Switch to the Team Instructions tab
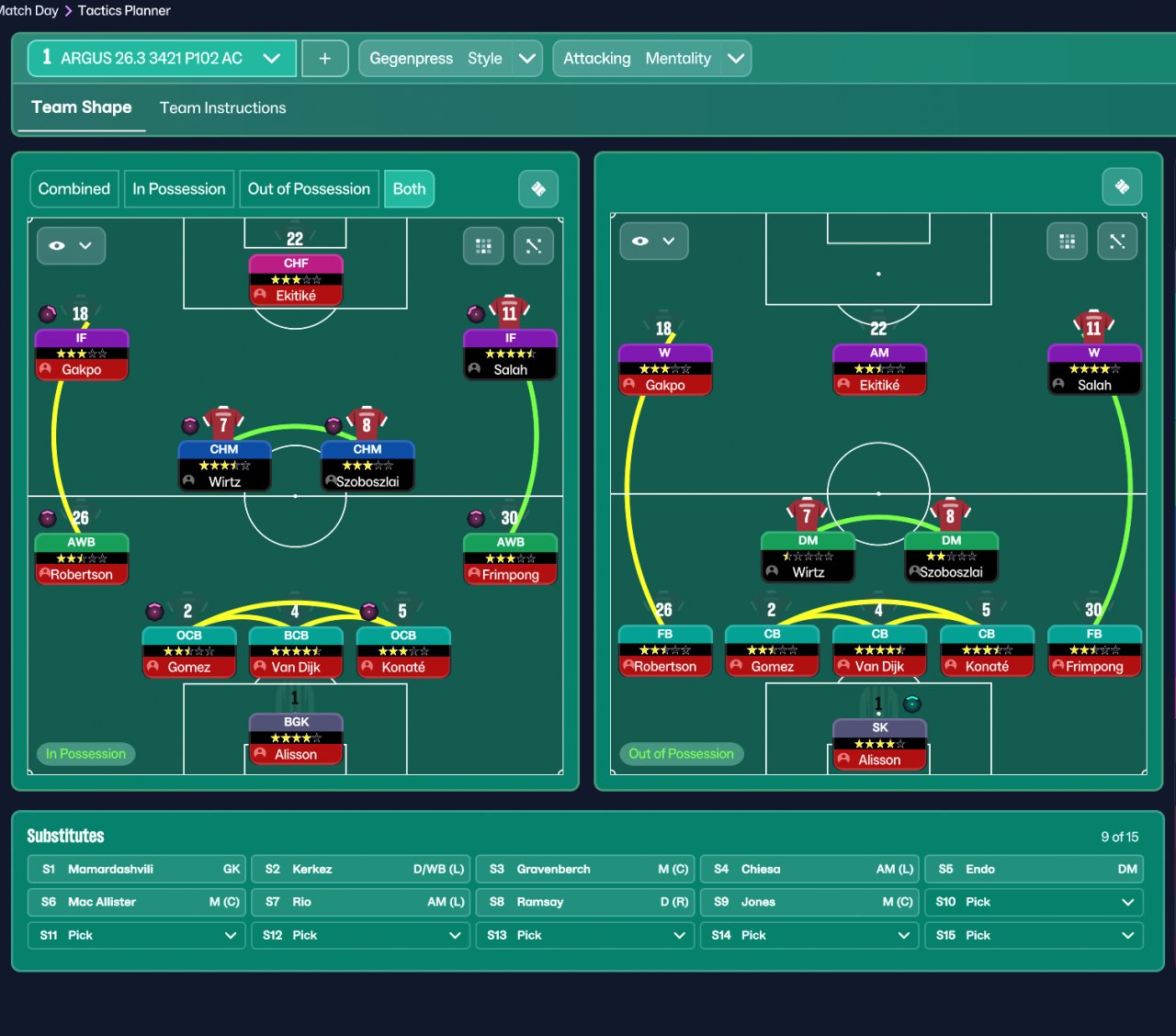The image size is (1176, 1036). pos(223,107)
